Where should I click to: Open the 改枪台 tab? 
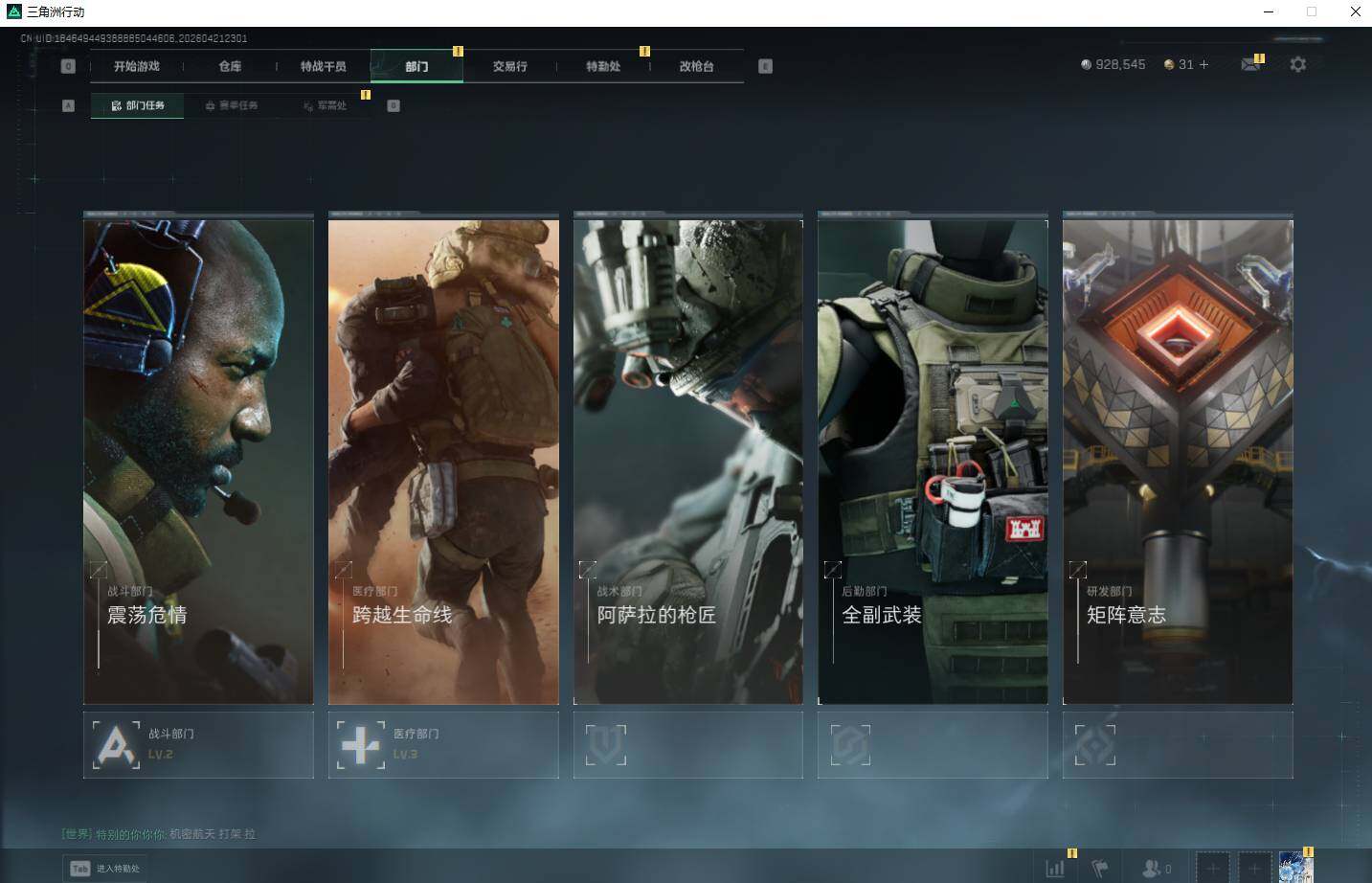(697, 66)
